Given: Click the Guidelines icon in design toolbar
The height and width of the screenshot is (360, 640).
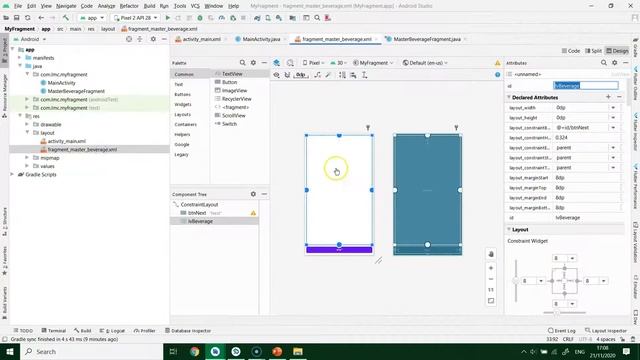Looking at the screenshot, I should pos(364,75).
